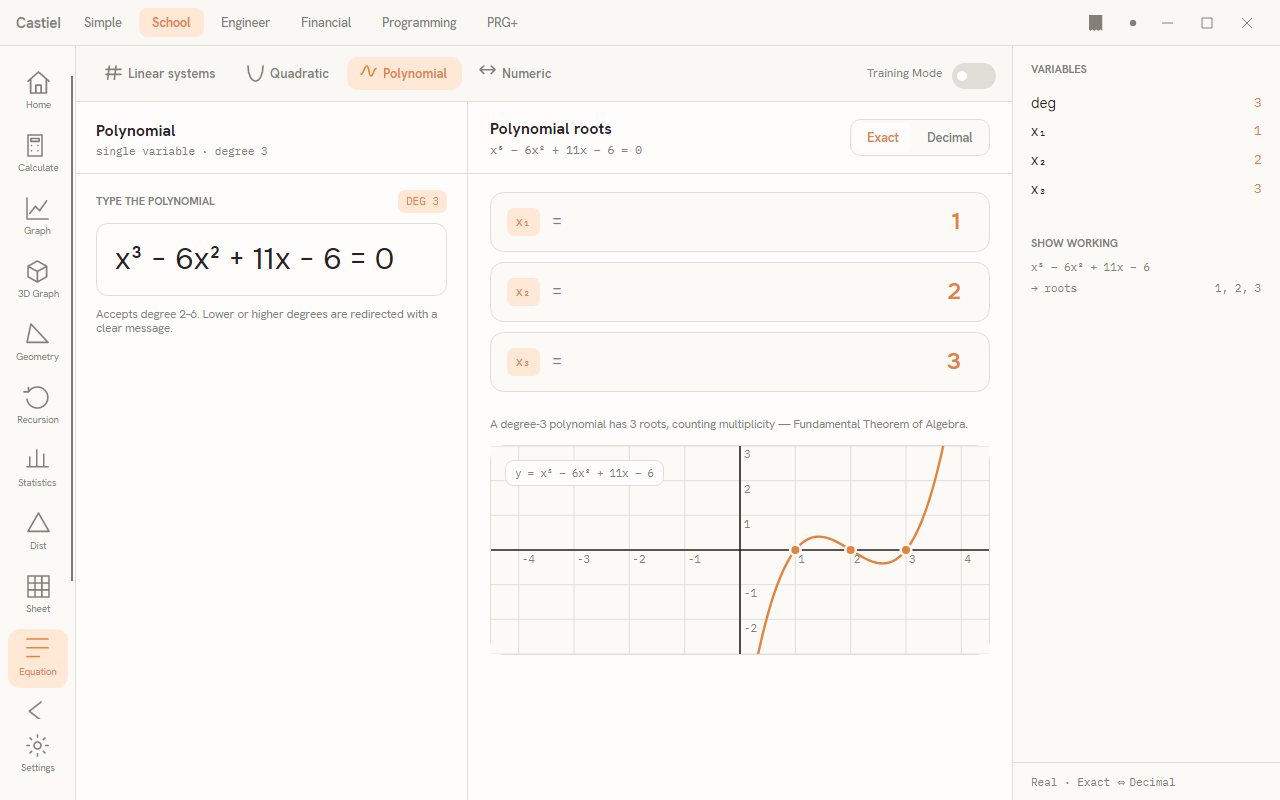The image size is (1280, 800).
Task: Click the Castiel app name
Action: 38,23
